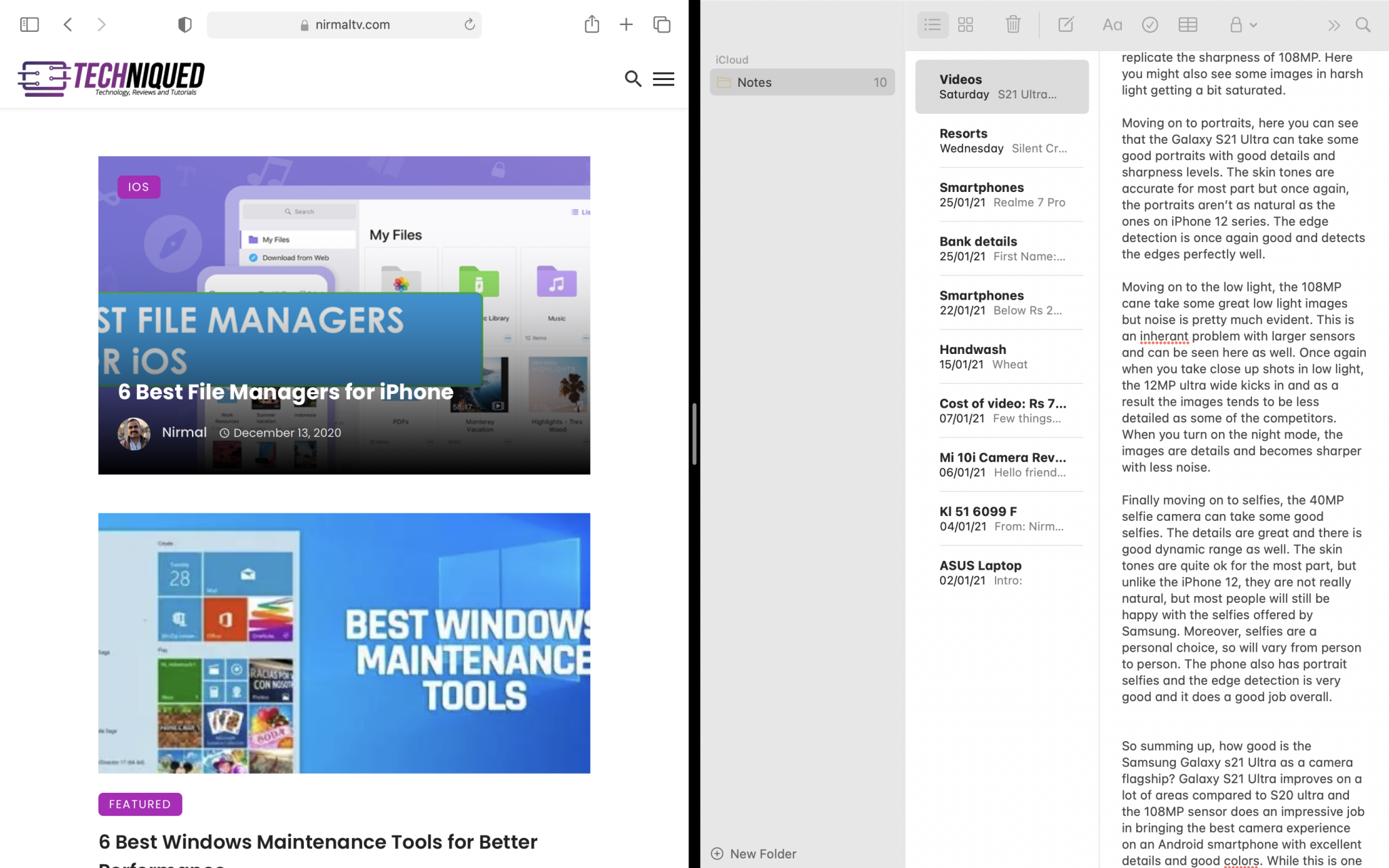Image resolution: width=1389 pixels, height=868 pixels.
Task: Open the Cost of video note
Action: click(x=1002, y=410)
